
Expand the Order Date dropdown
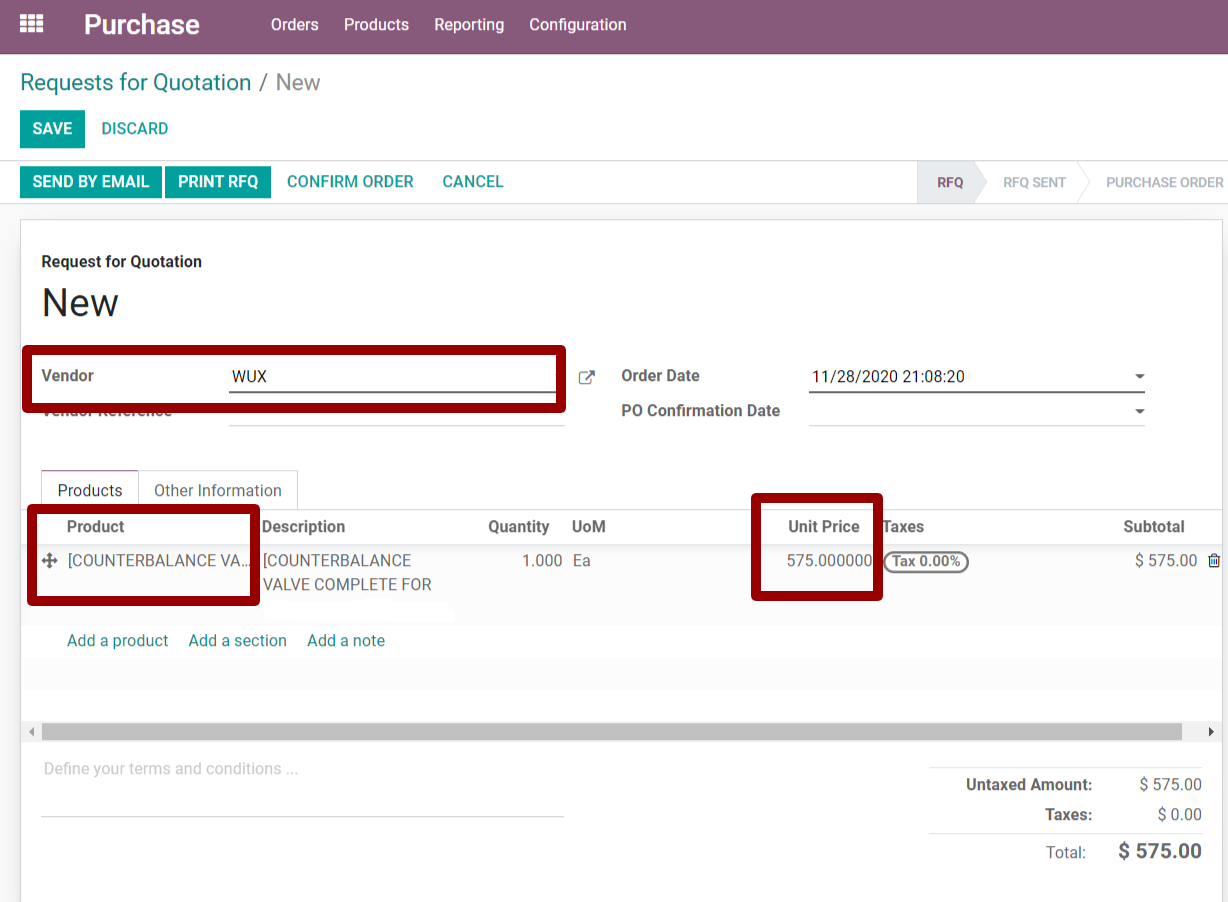pyautogui.click(x=1139, y=377)
